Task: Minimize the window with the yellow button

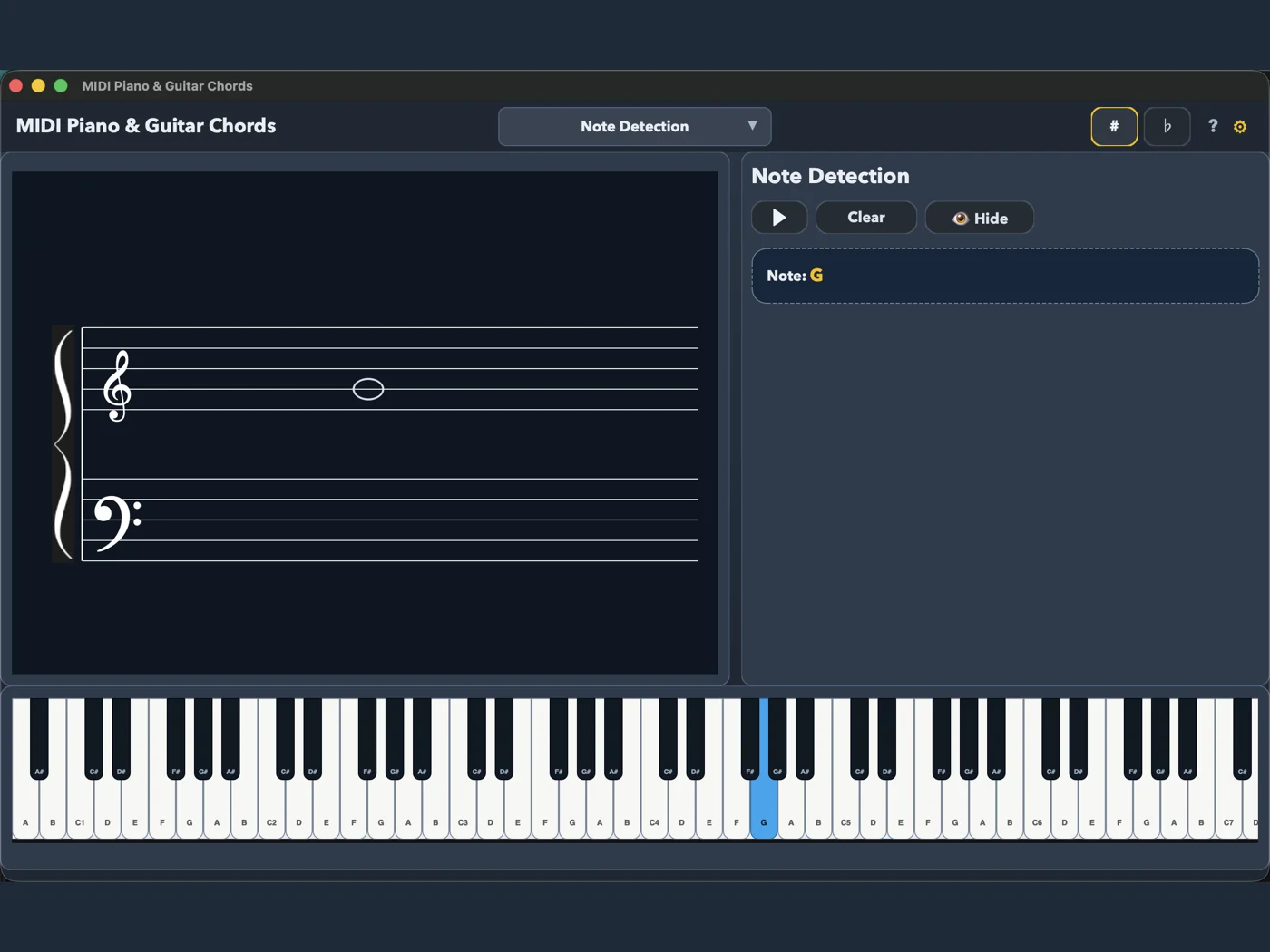Action: (38, 85)
